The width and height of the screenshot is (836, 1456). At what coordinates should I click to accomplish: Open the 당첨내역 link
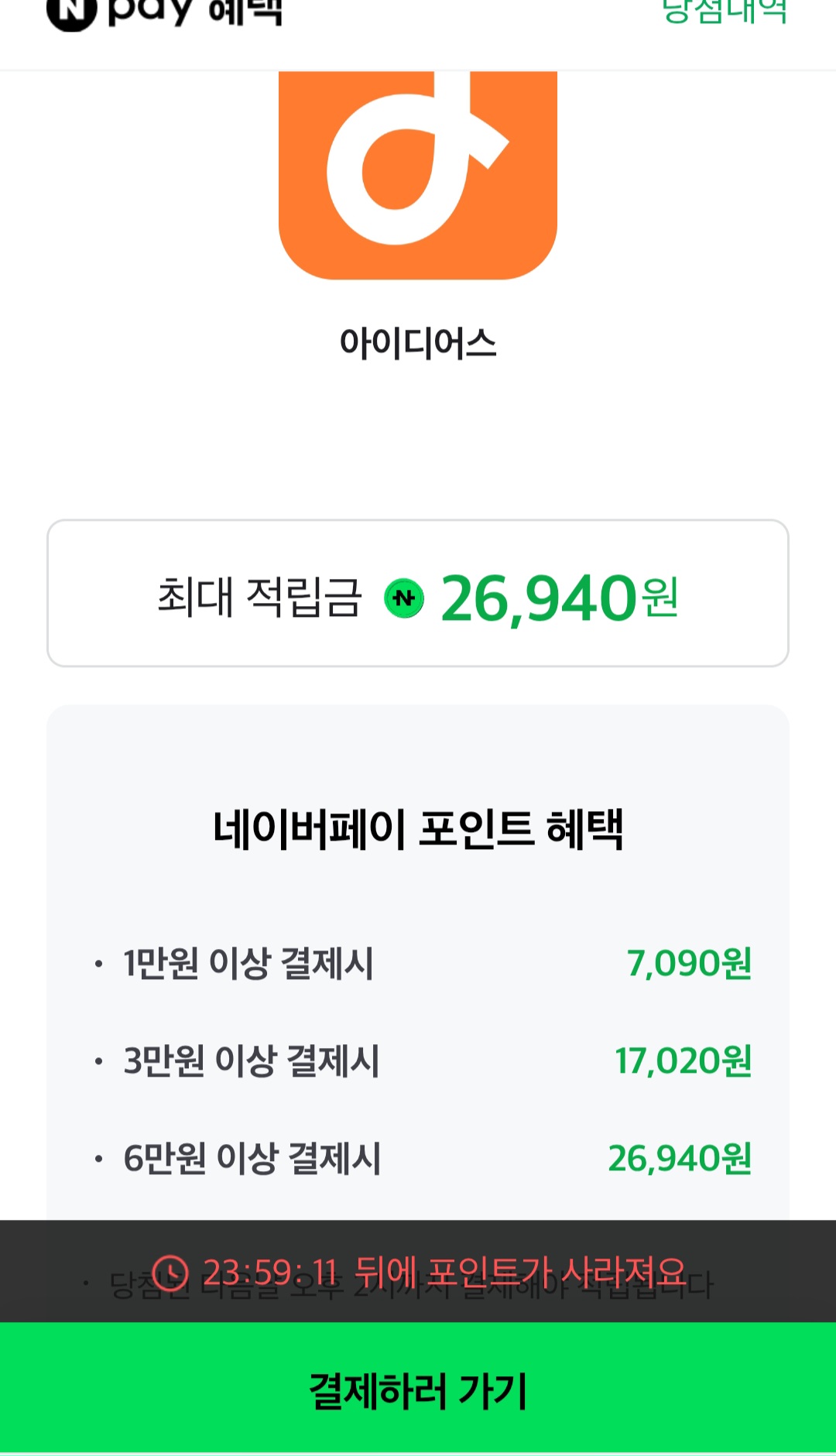click(725, 11)
